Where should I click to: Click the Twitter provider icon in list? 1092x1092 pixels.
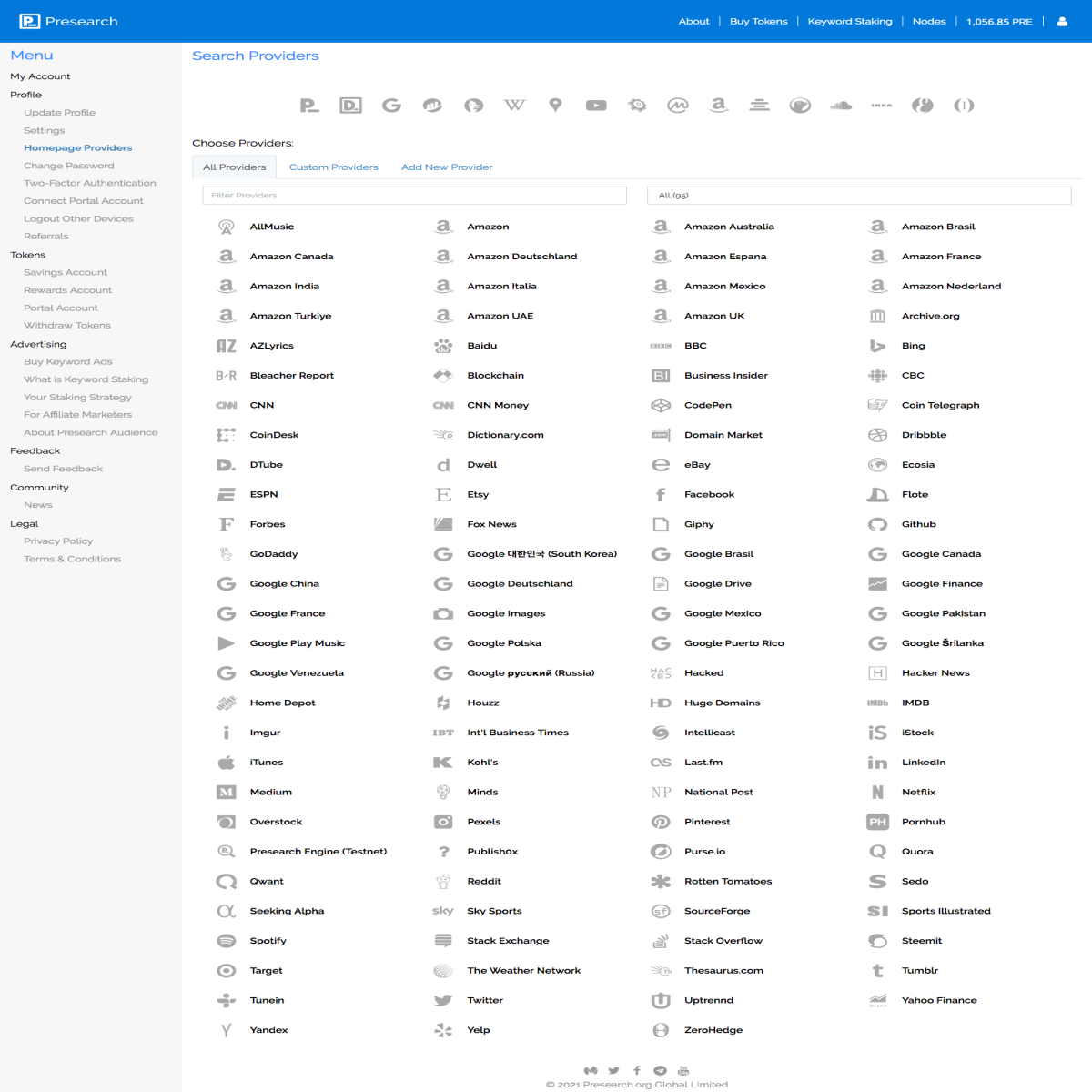pyautogui.click(x=443, y=1000)
